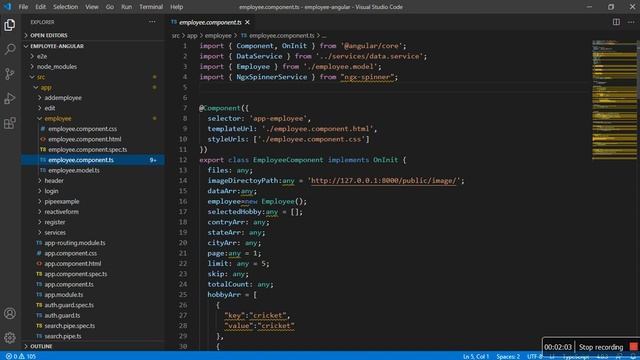Click the 'Spaces: 2' status entry
Image resolution: width=640 pixels, height=360 pixels.
click(x=508, y=356)
